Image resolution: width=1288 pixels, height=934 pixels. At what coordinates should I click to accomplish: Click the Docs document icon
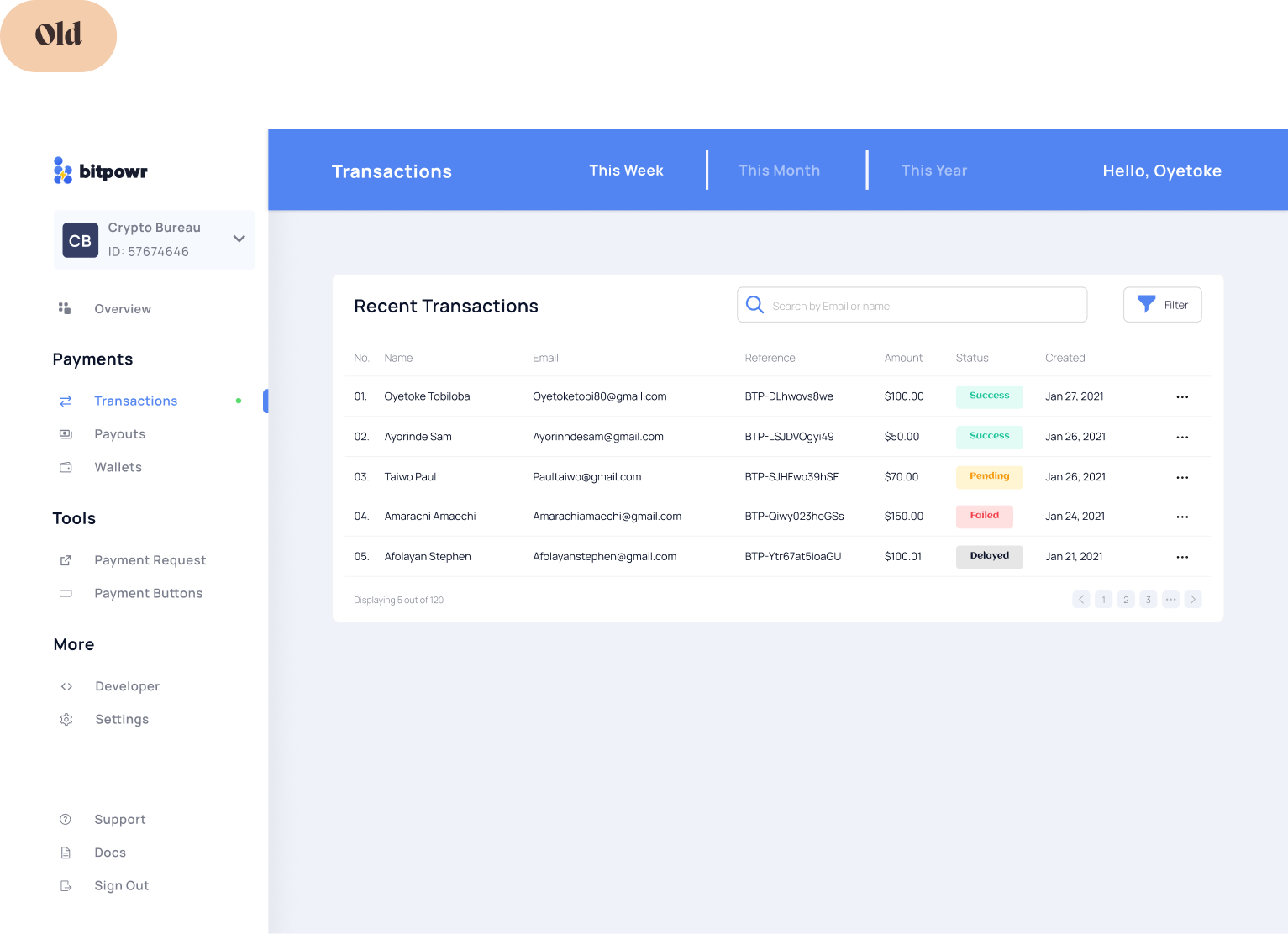pyautogui.click(x=66, y=853)
